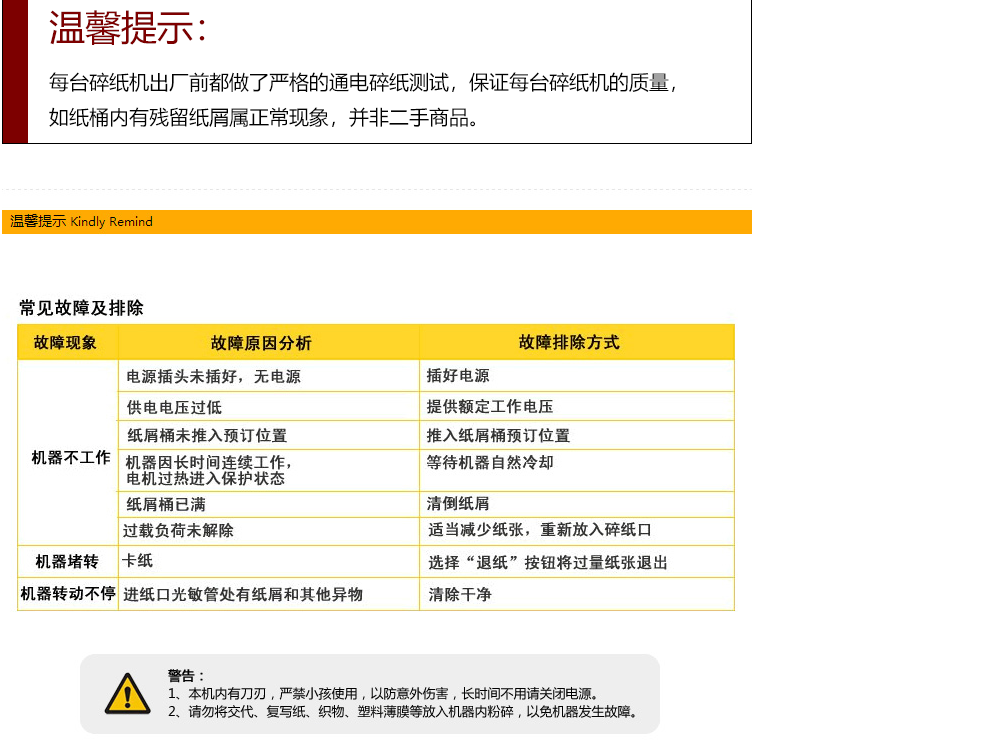This screenshot has width=984, height=742.
Task: Select the 常见故障及排除 heading
Action: (x=81, y=308)
